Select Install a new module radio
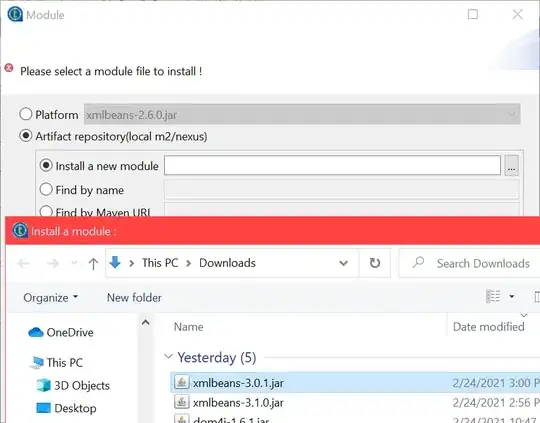Viewport: 540px width, 423px height. (x=46, y=166)
